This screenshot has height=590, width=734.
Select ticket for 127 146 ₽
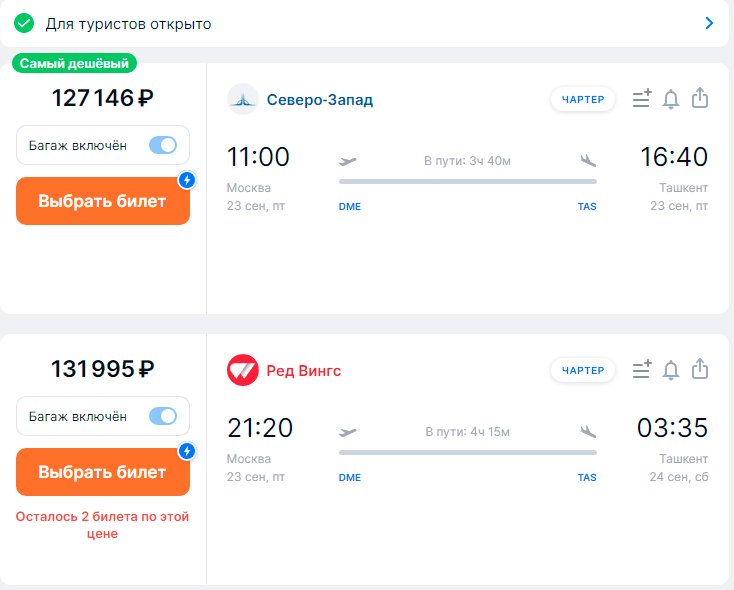pos(103,201)
